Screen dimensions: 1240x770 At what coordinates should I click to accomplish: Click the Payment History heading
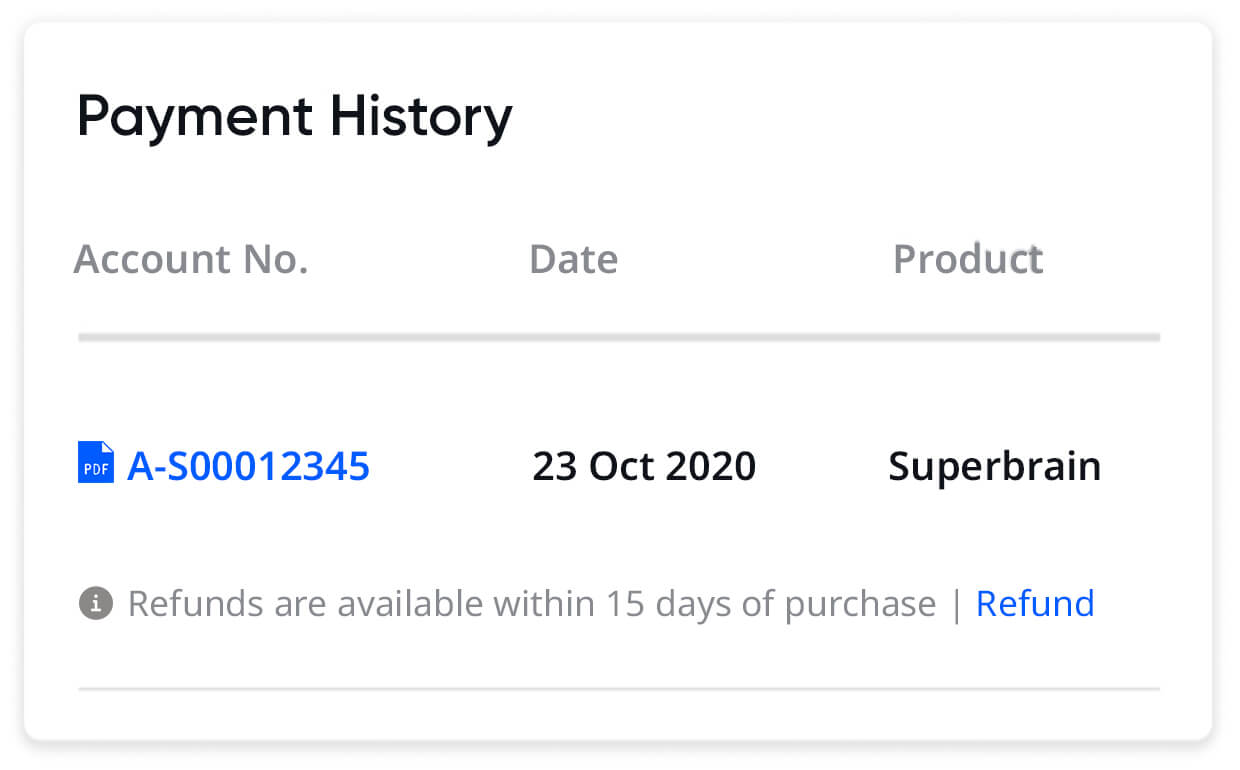point(294,117)
